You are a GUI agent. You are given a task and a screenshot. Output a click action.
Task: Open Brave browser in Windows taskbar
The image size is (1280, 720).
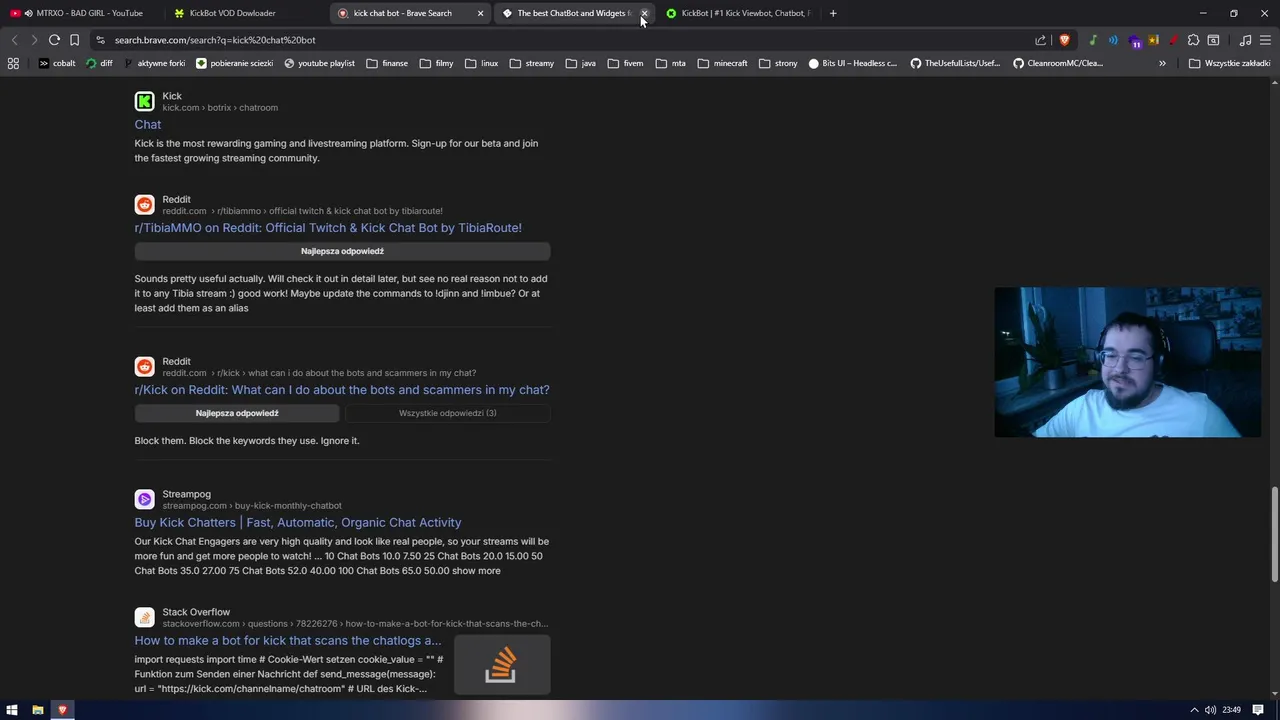62,710
